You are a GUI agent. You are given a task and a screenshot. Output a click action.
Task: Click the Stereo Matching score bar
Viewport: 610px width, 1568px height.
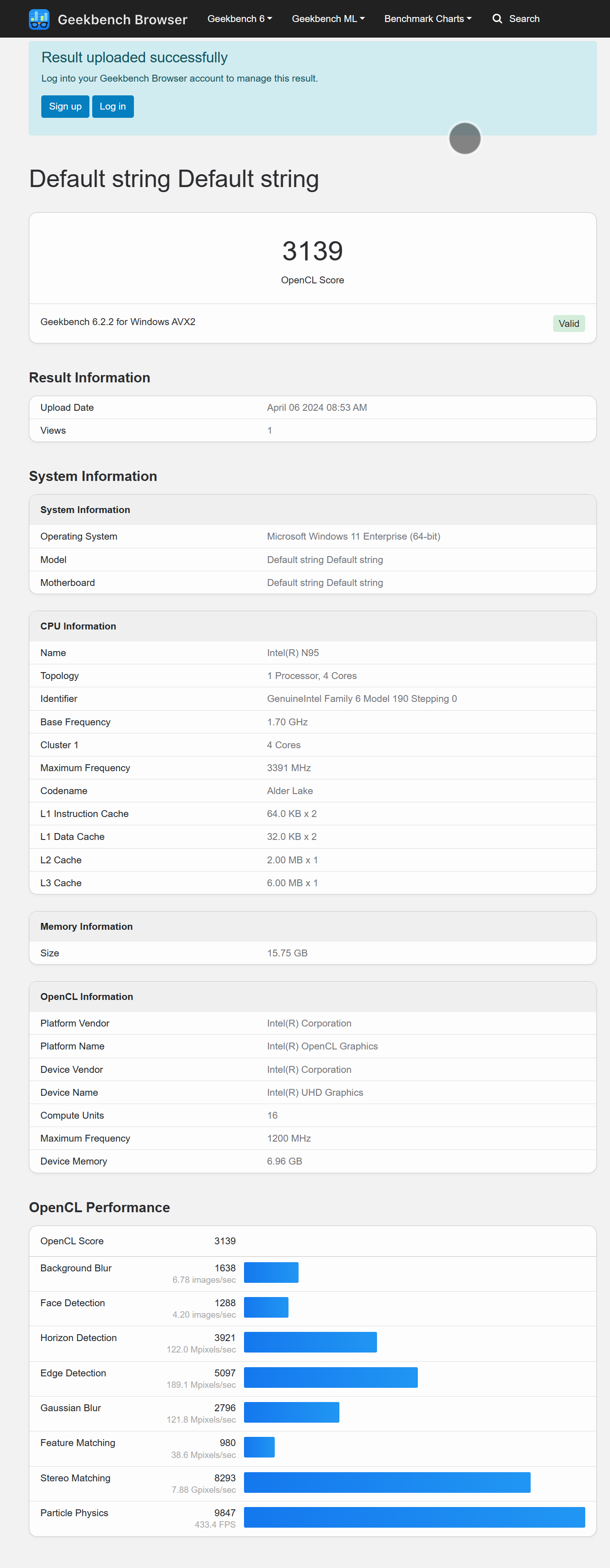pyautogui.click(x=387, y=1482)
